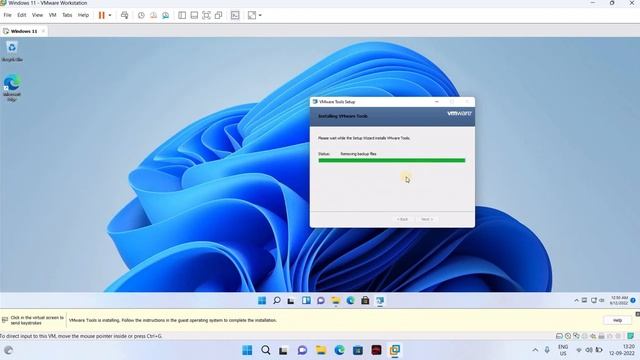640x360 pixels.
Task: Open the host Windows Start menu
Action: 247,350
